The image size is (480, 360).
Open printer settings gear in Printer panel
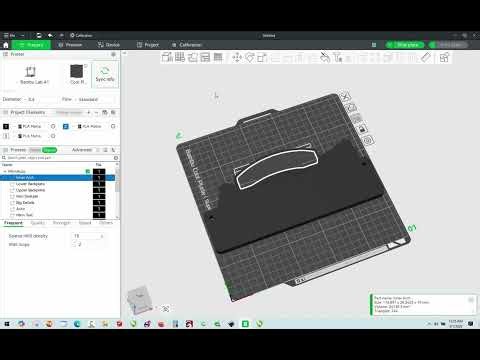coord(113,54)
